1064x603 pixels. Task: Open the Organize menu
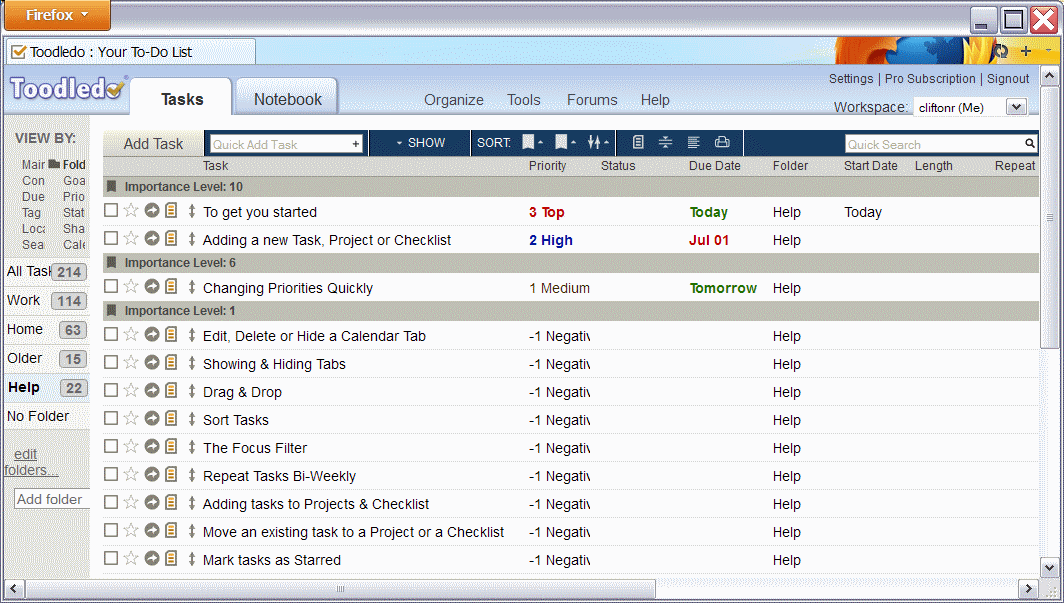(x=453, y=100)
